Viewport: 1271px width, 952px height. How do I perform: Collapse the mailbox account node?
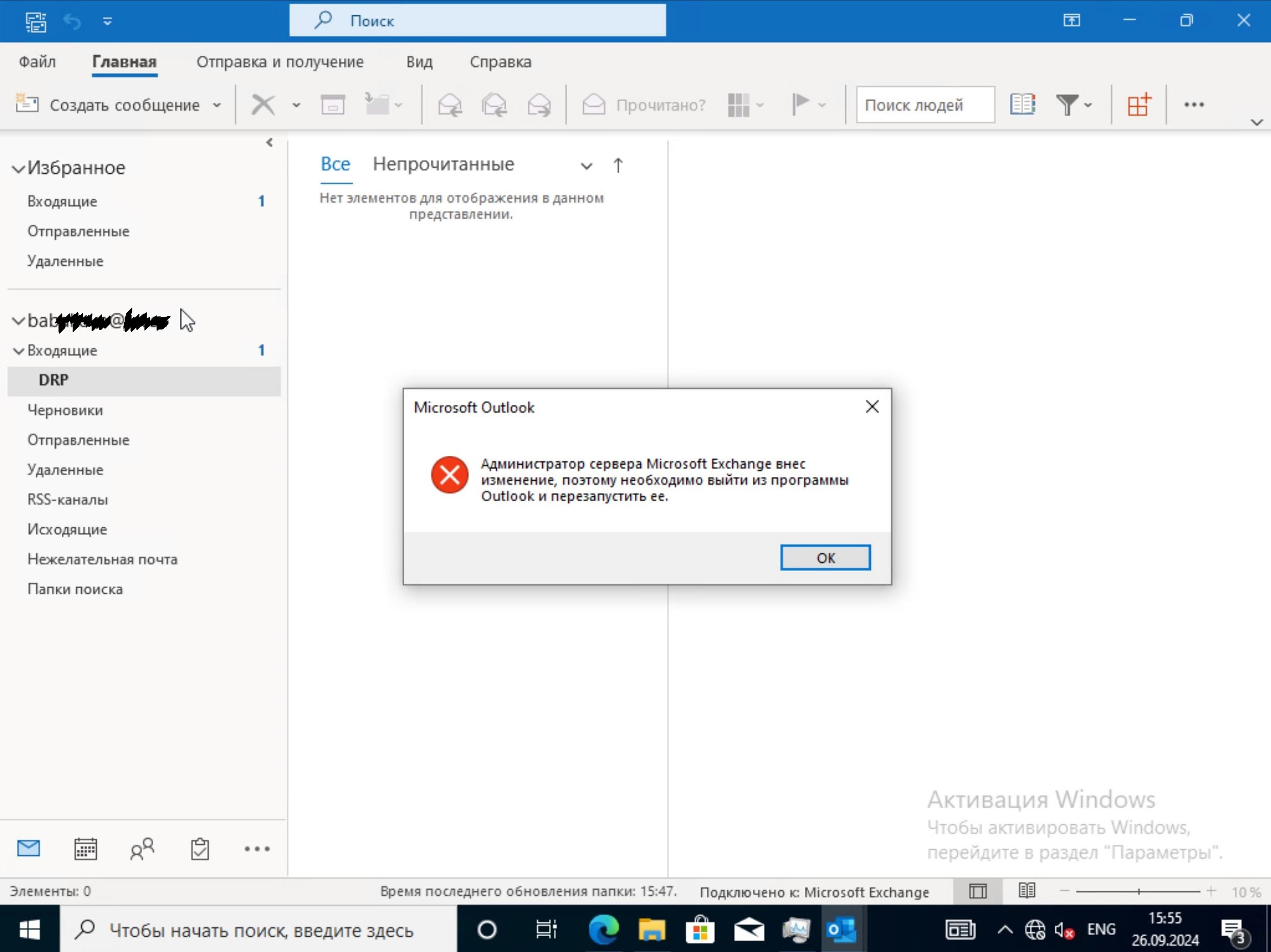[x=18, y=320]
